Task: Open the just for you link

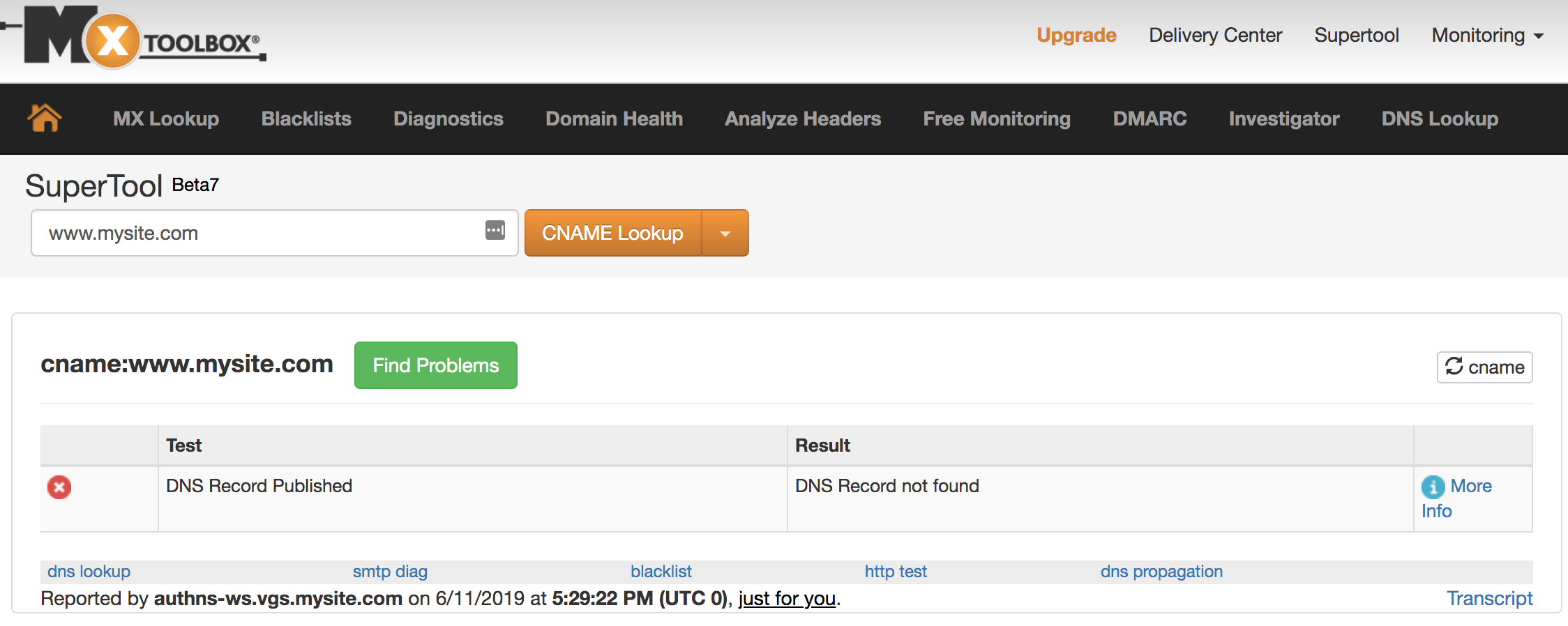Action: pyautogui.click(x=787, y=598)
